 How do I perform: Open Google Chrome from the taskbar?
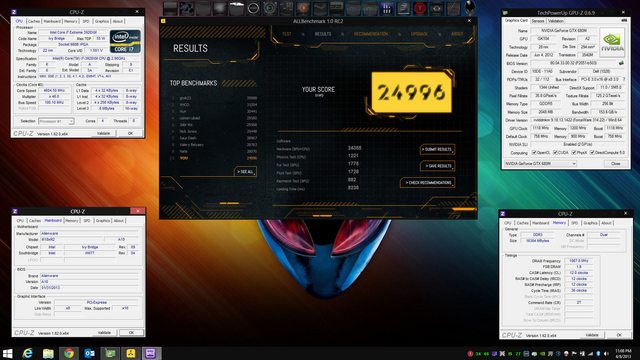69,353
